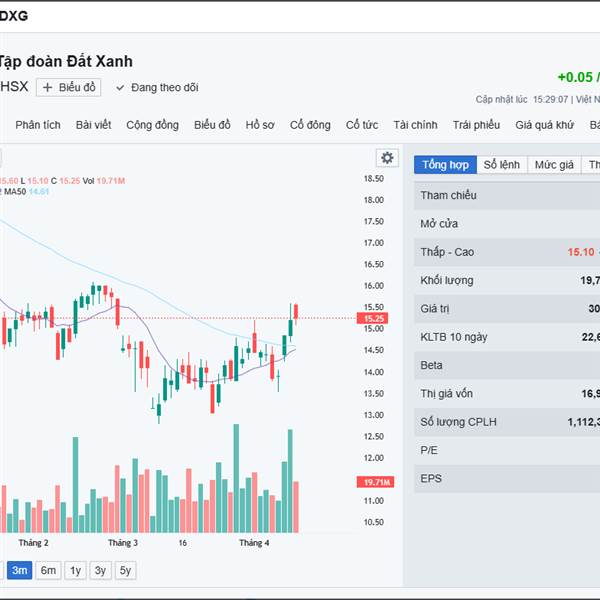Open the Giá quá khứ tab

click(544, 125)
